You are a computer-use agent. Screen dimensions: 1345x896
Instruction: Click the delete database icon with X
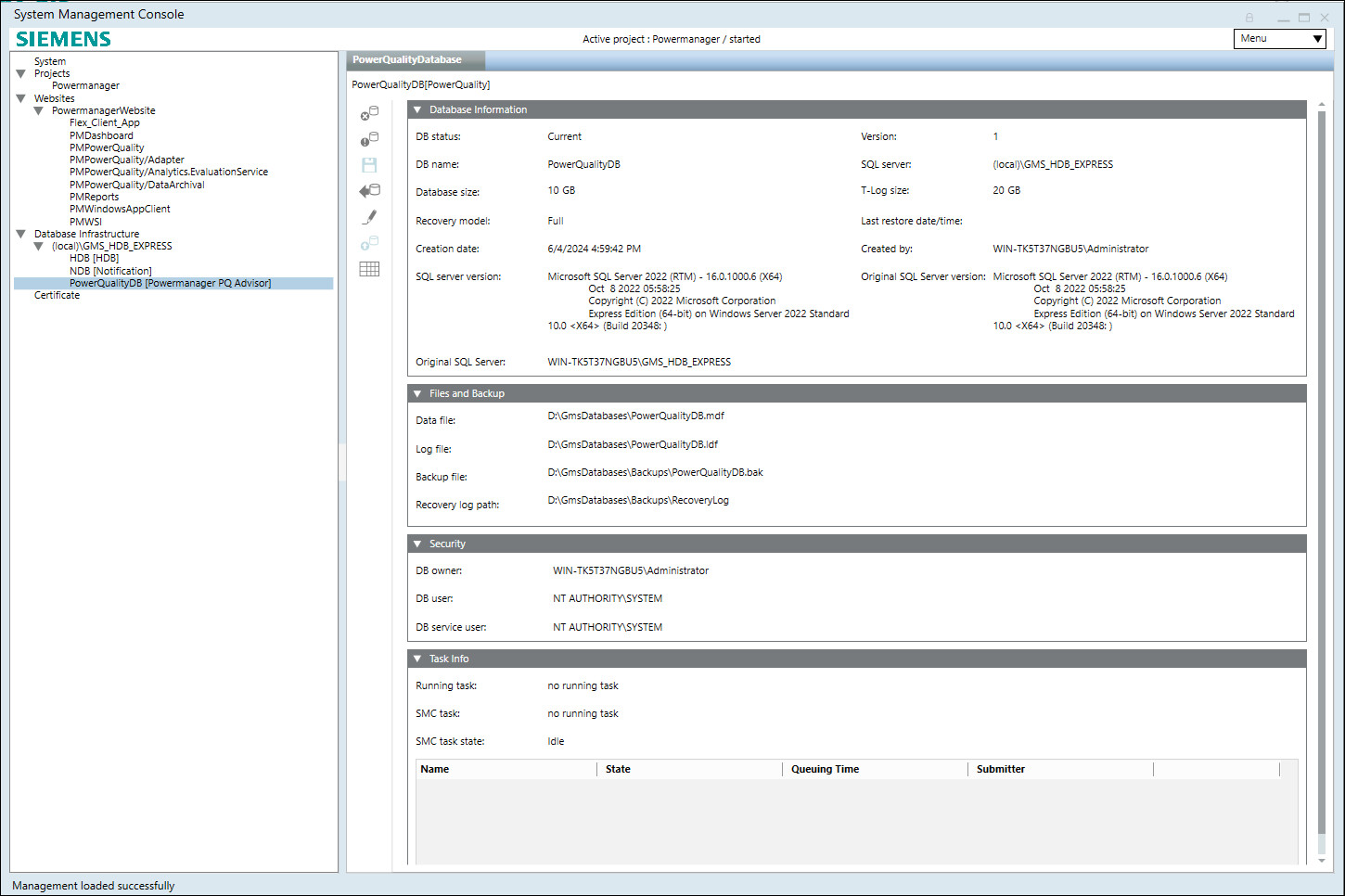coord(369,113)
